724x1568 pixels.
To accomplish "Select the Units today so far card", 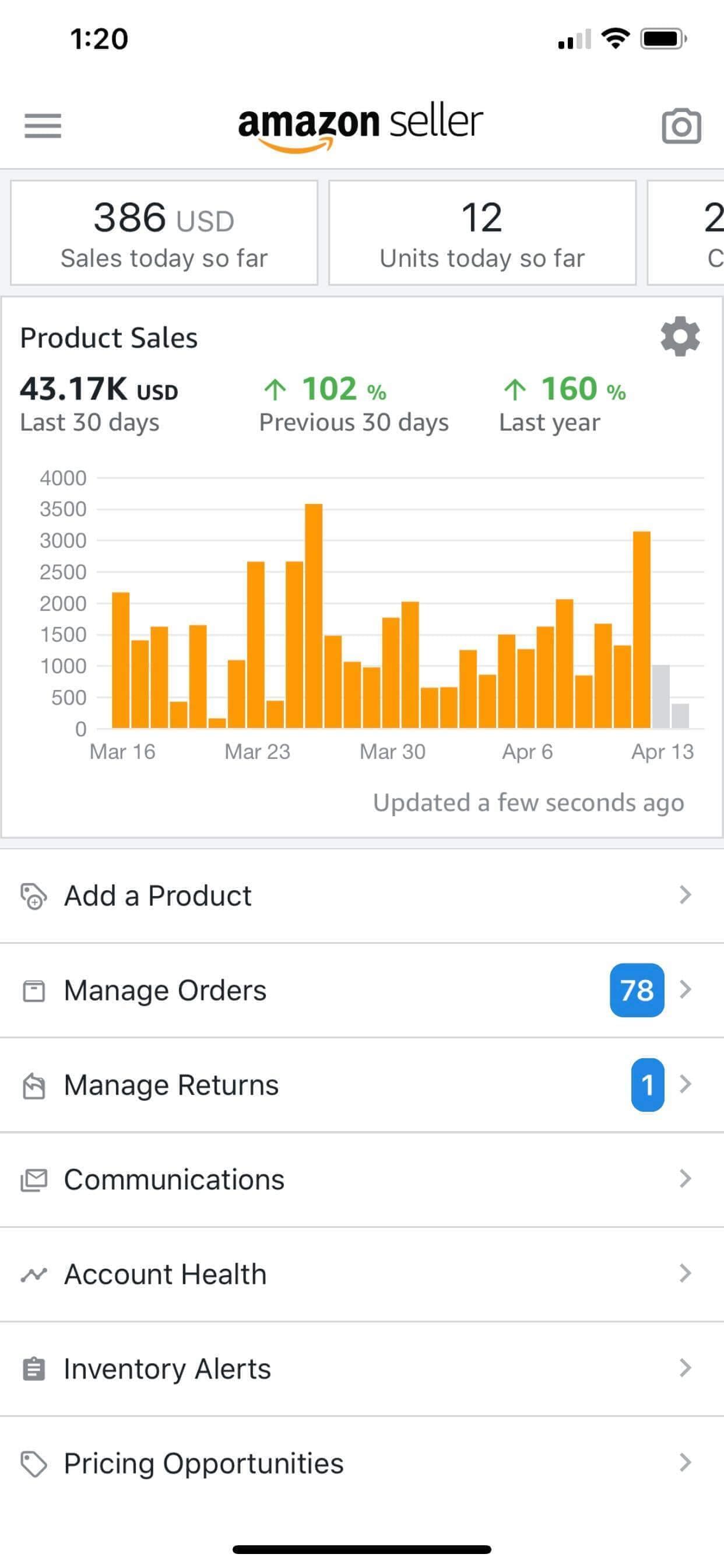I will click(x=482, y=233).
